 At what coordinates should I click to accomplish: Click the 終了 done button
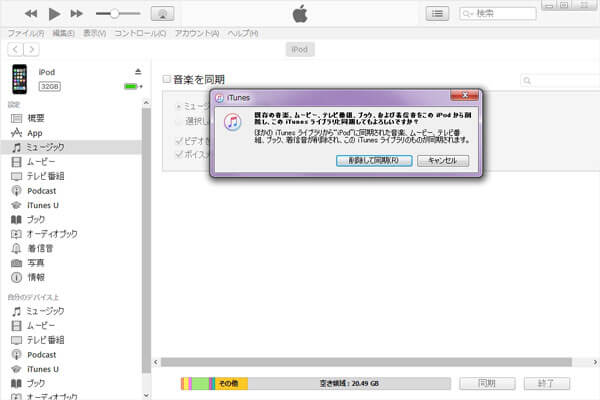click(x=547, y=384)
